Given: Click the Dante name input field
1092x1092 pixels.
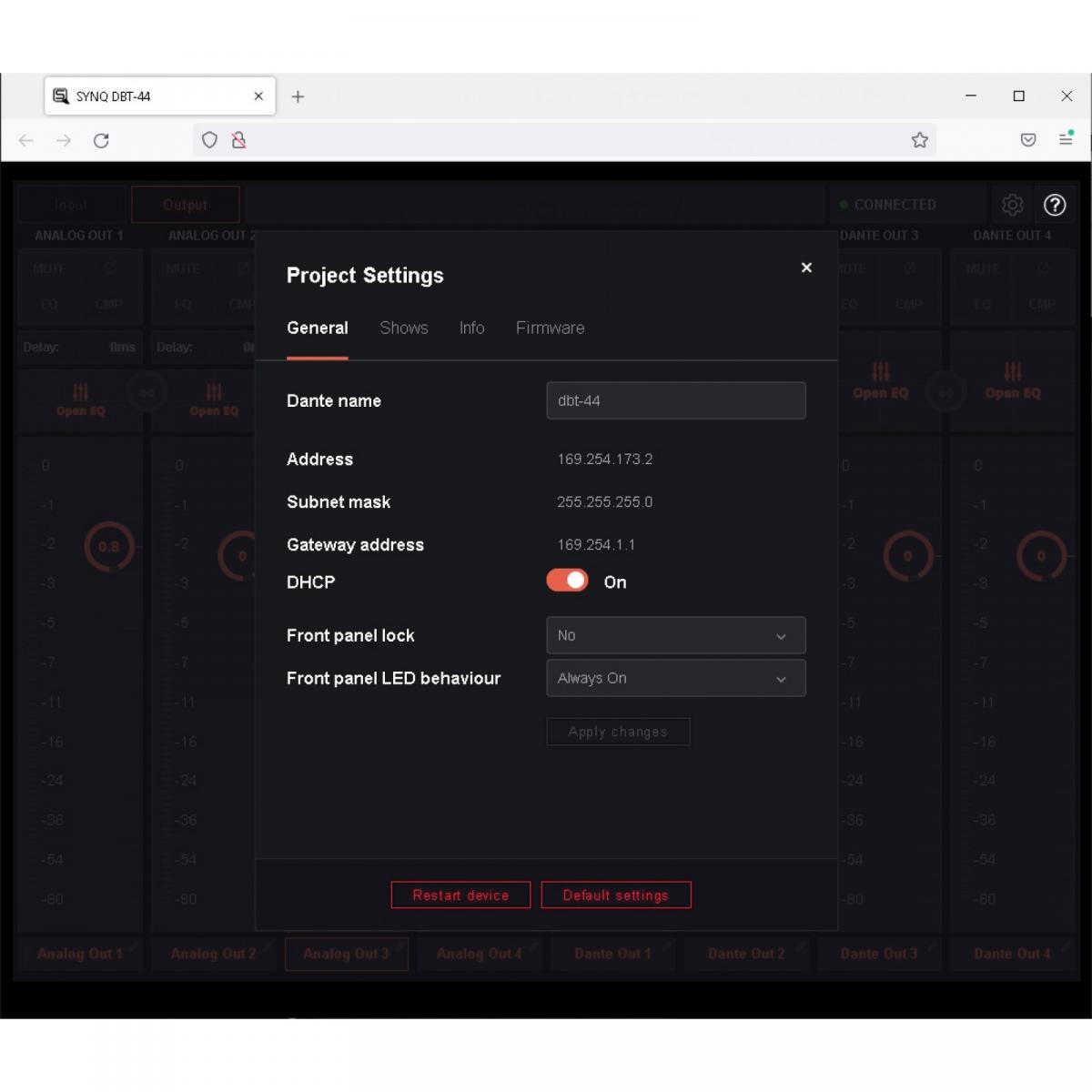Looking at the screenshot, I should coord(675,400).
